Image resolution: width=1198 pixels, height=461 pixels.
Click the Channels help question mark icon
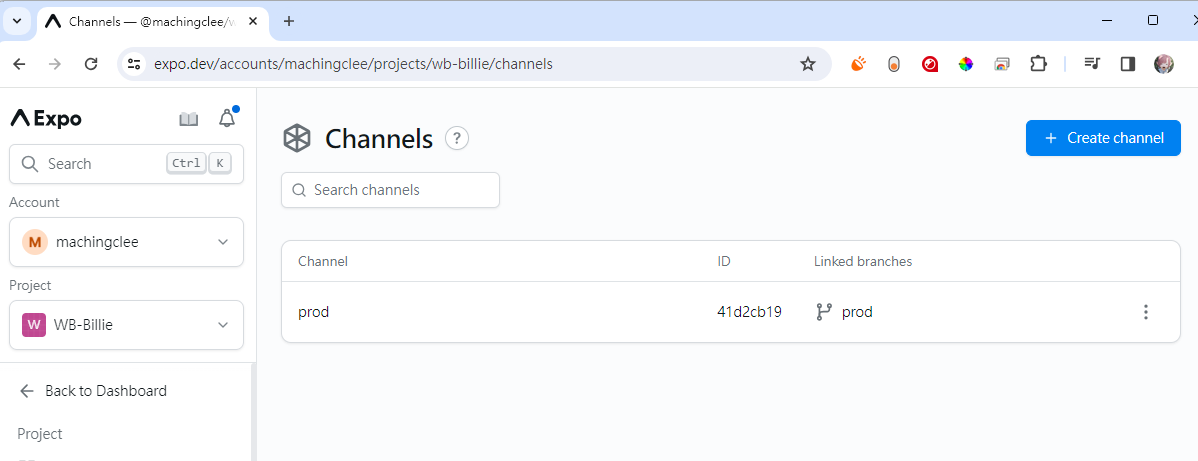click(x=457, y=138)
